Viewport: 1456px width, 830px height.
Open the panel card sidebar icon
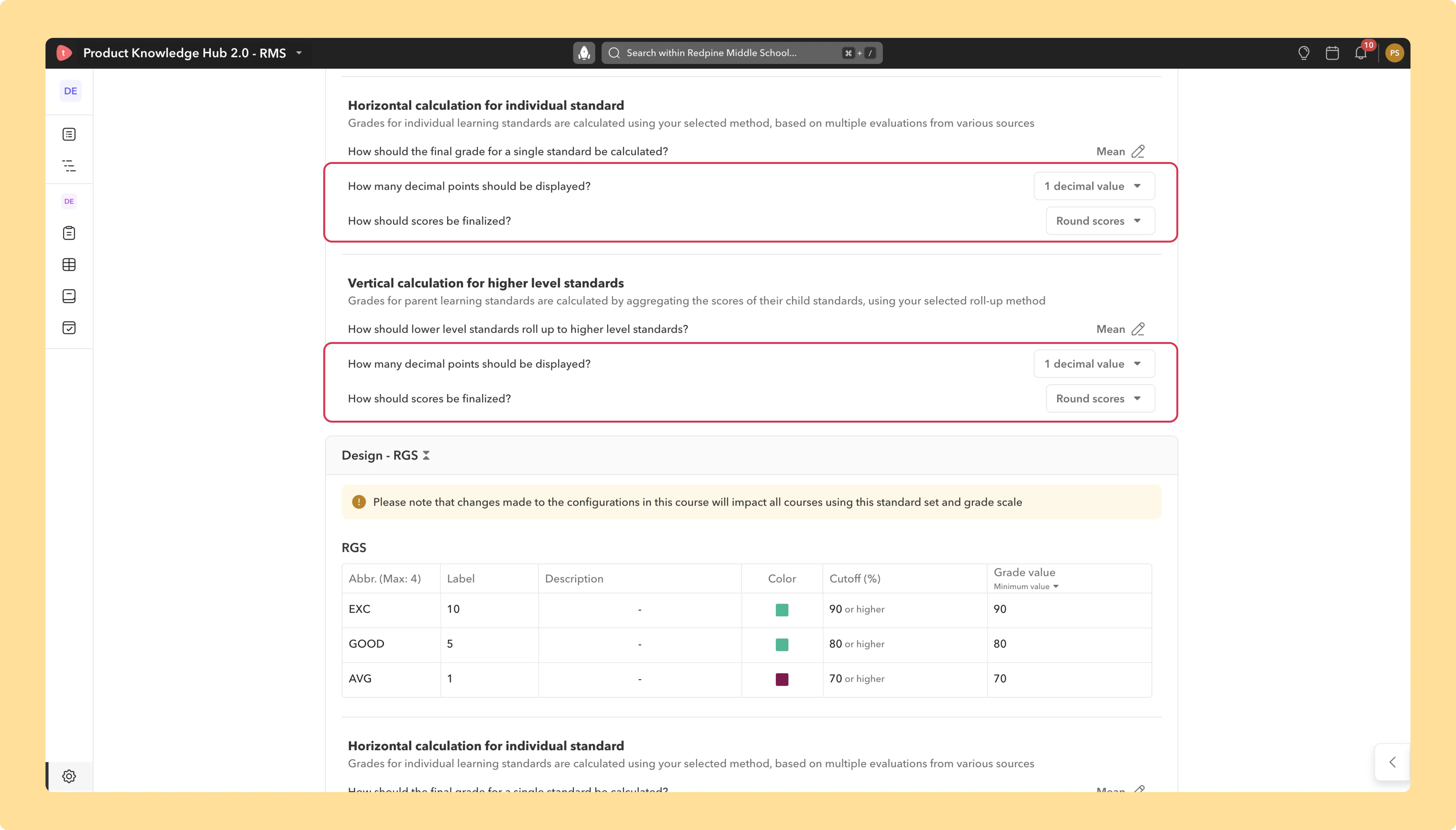69,296
